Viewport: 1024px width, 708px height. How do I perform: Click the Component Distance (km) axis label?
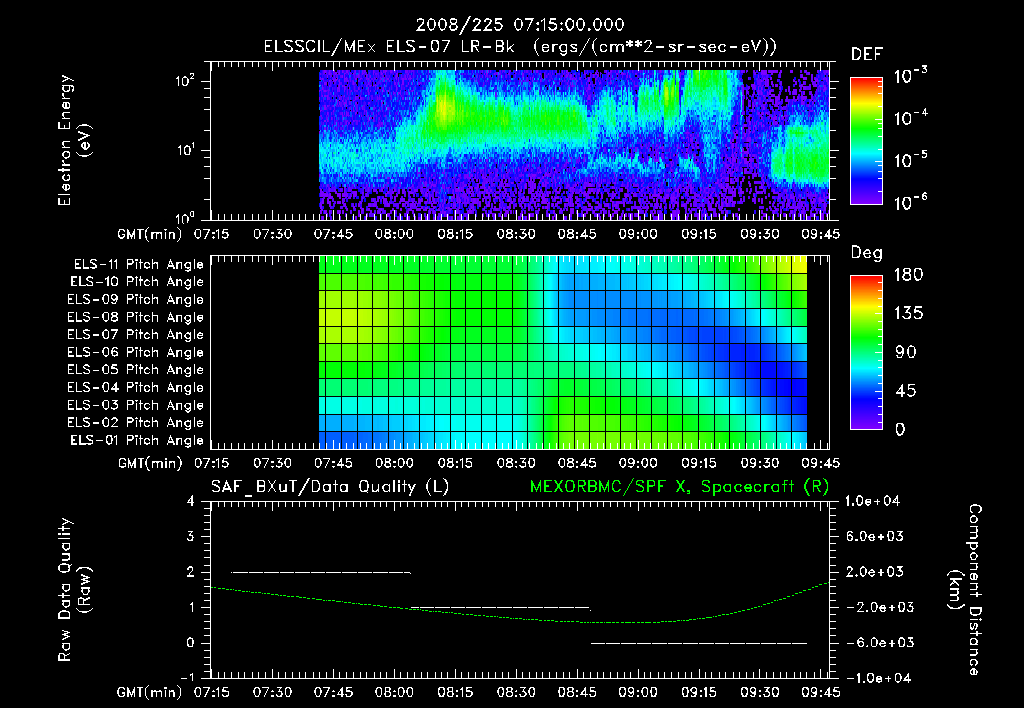(x=965, y=590)
